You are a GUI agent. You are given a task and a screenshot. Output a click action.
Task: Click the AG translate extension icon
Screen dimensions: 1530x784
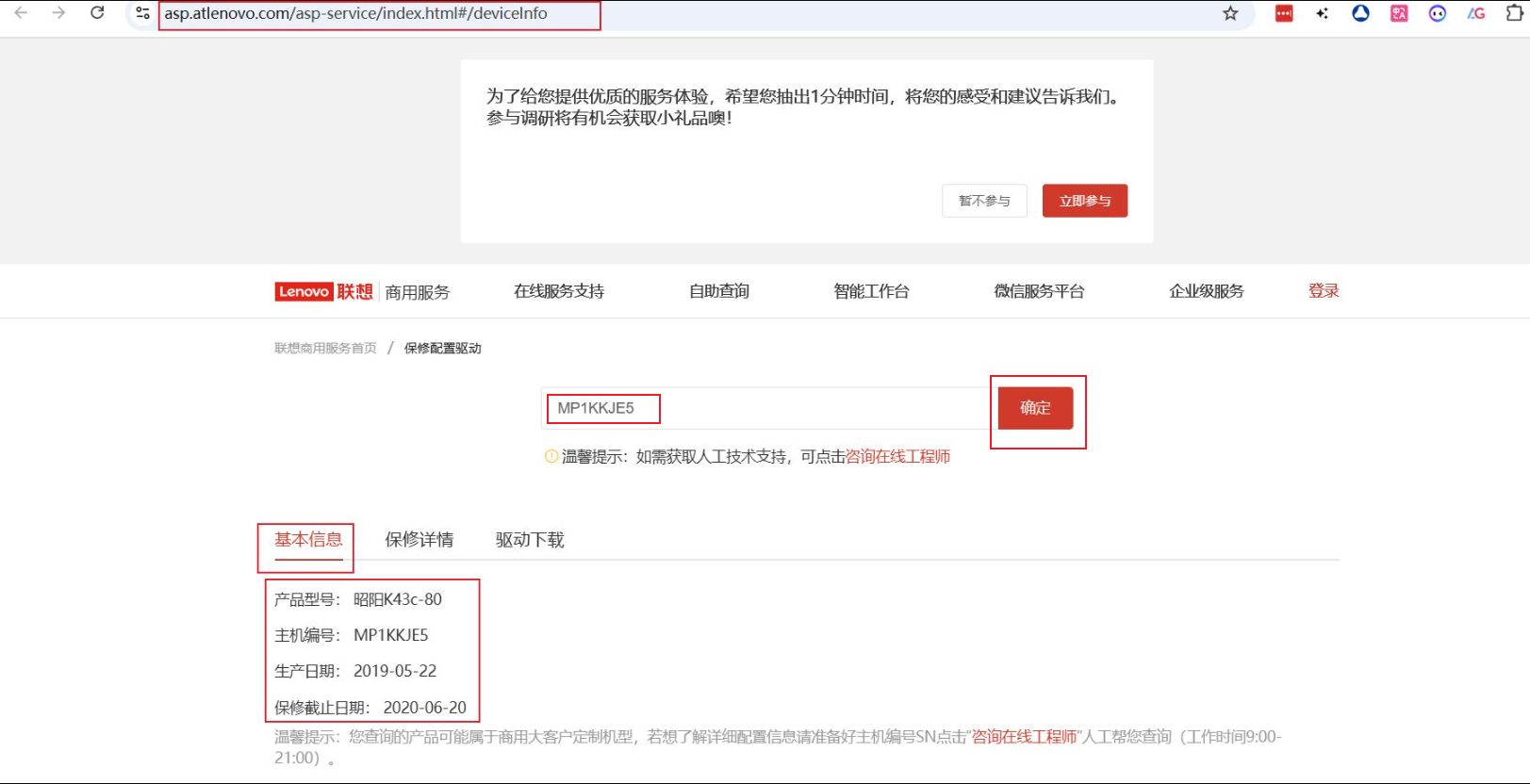tap(1476, 13)
